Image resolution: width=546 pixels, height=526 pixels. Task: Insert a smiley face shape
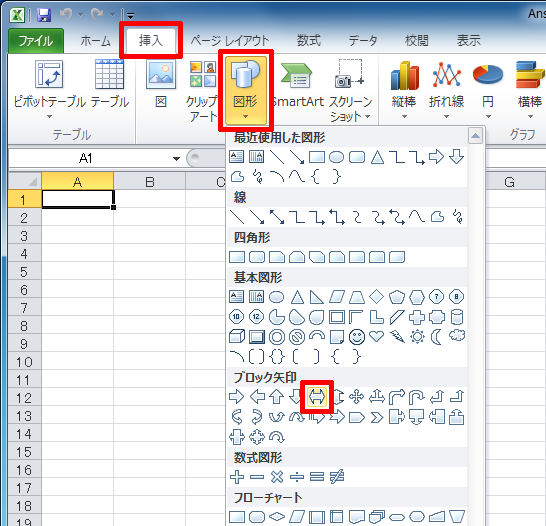coord(357,337)
